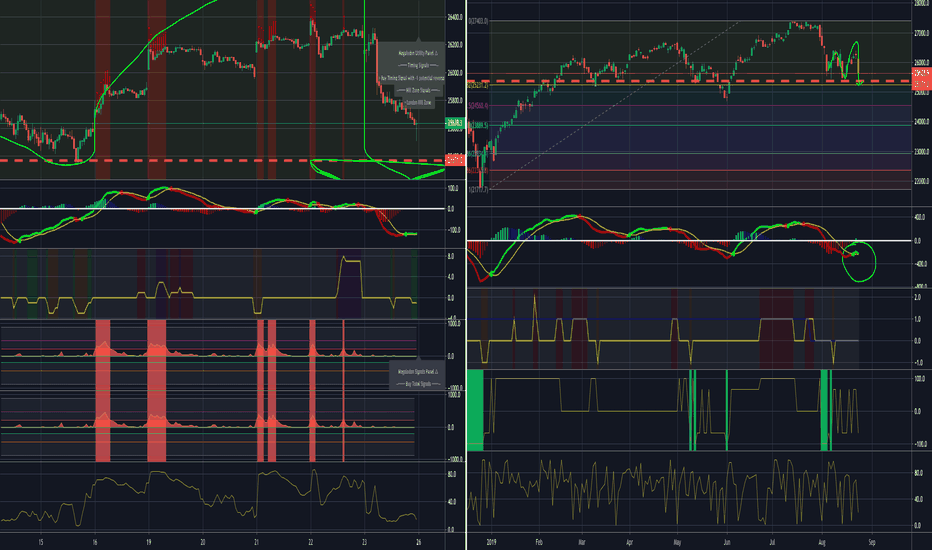The width and height of the screenshot is (932, 550).
Task: Click the 27000.0 value on right chart axis
Action: tap(921, 33)
